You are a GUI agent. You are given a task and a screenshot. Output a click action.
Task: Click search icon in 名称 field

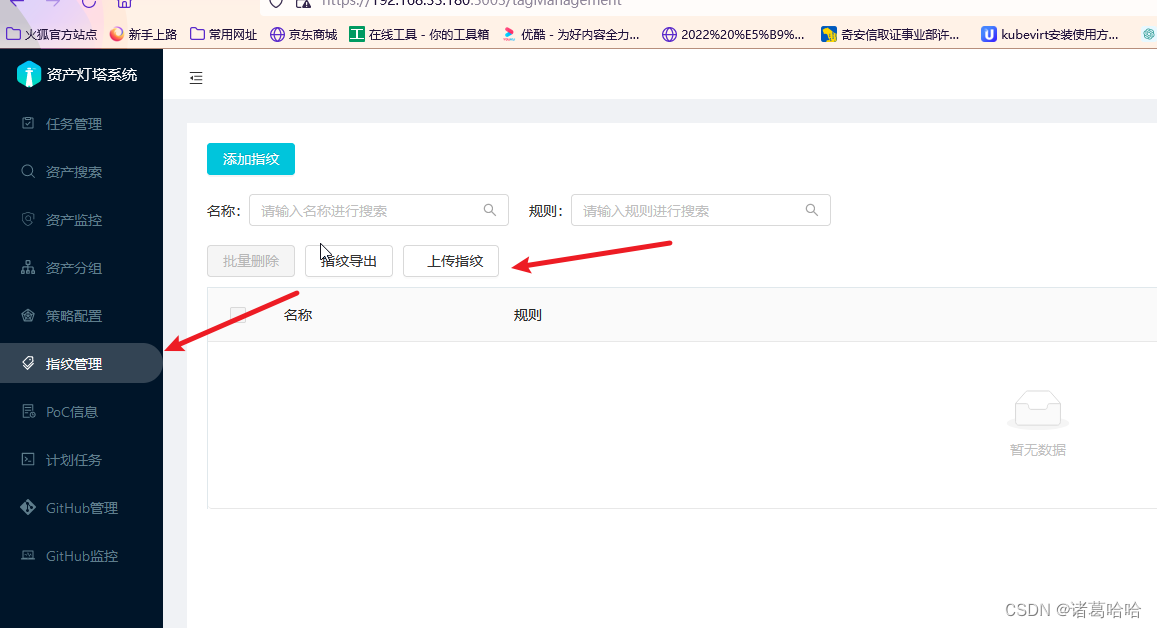point(490,210)
